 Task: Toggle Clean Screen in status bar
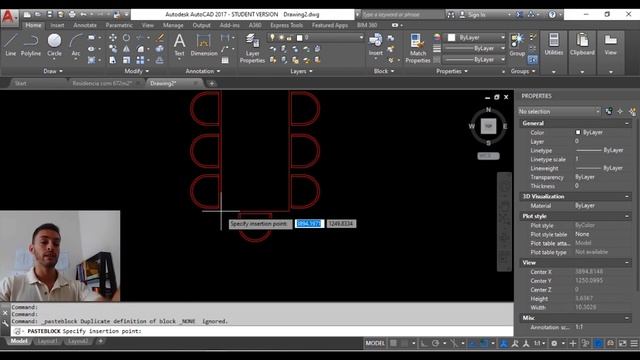[622, 343]
